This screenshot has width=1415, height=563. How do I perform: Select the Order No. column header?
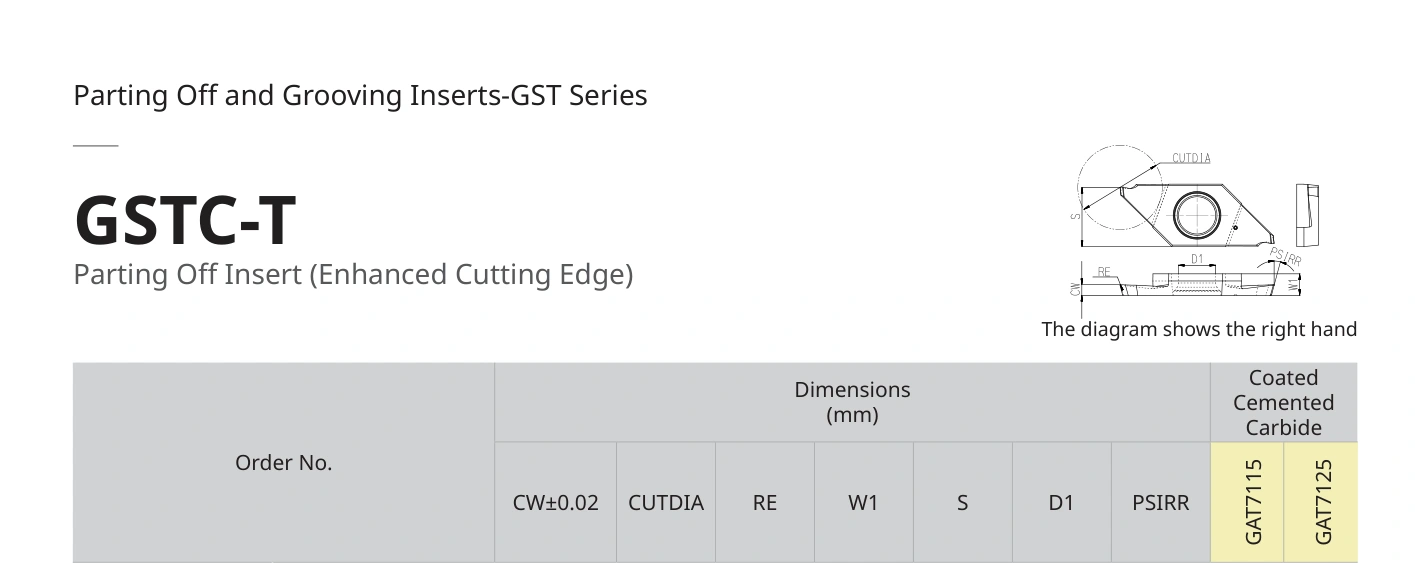click(x=284, y=463)
